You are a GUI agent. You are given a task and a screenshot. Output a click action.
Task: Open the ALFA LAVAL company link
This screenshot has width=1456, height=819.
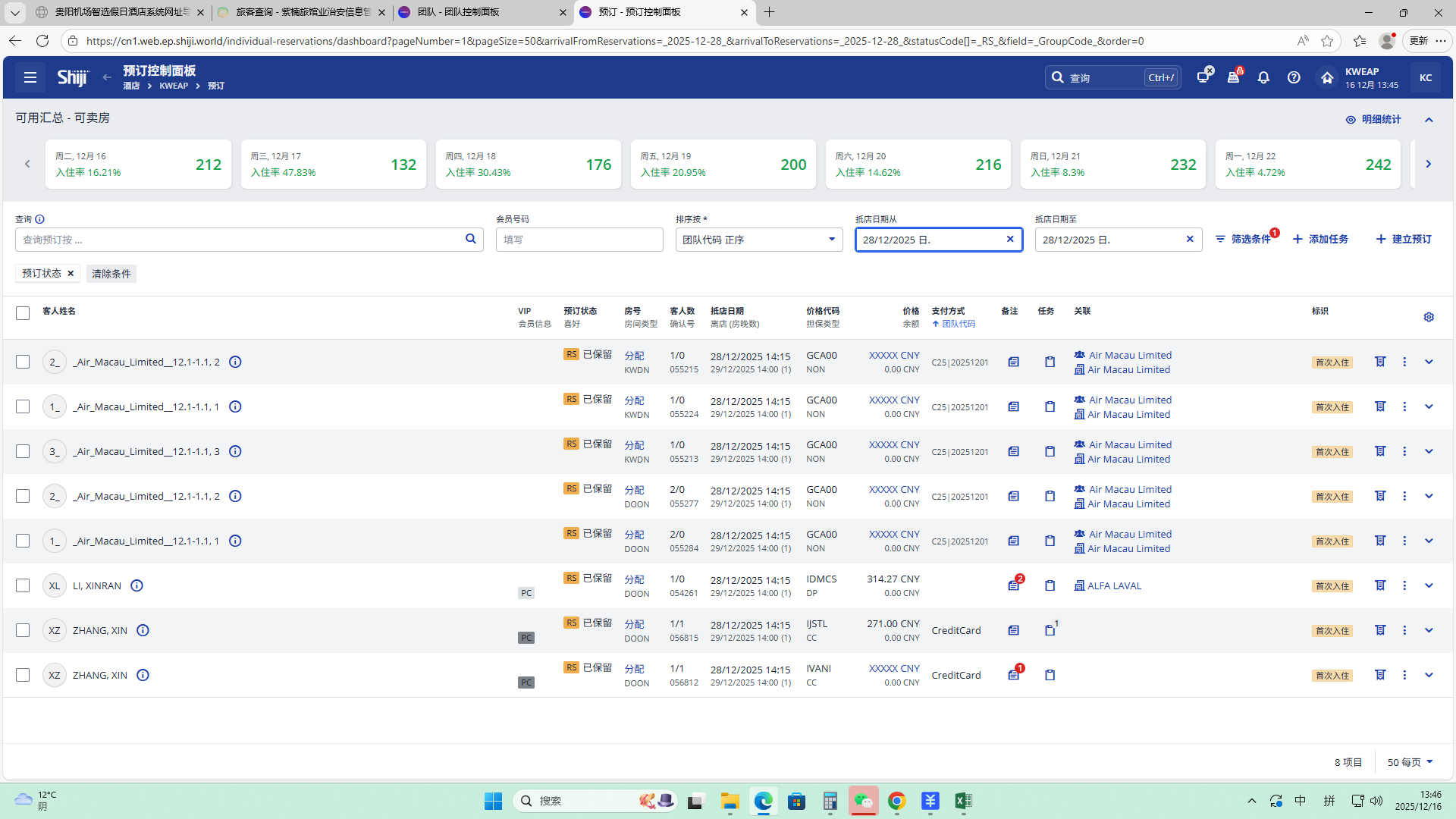pyautogui.click(x=1113, y=585)
